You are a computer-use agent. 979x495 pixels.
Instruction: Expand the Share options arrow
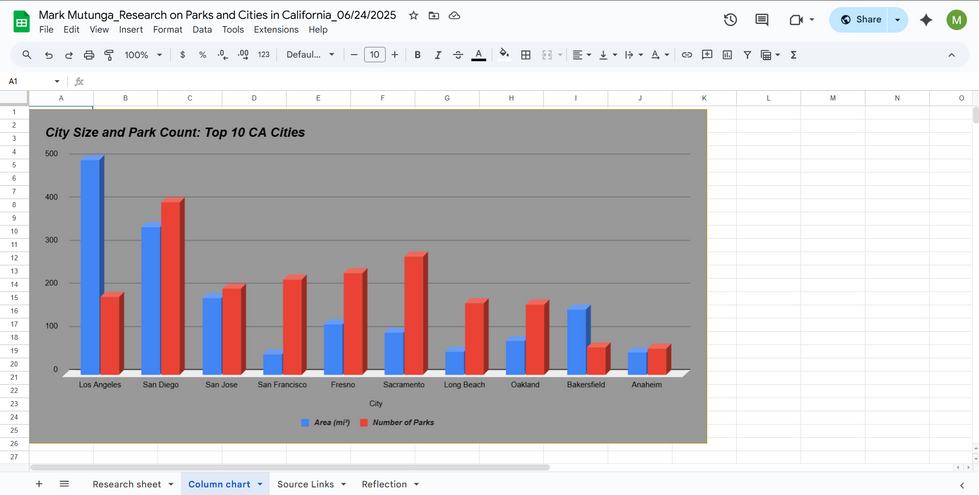coord(897,20)
